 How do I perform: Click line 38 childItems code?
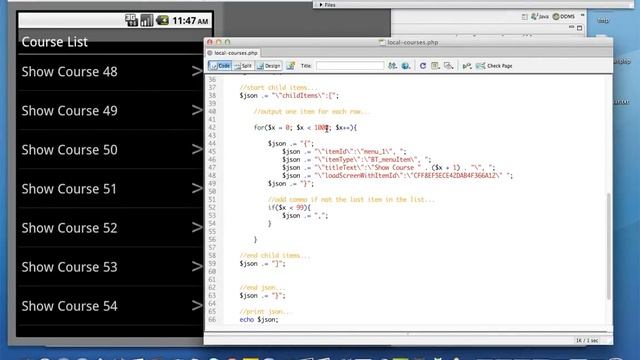click(x=289, y=96)
